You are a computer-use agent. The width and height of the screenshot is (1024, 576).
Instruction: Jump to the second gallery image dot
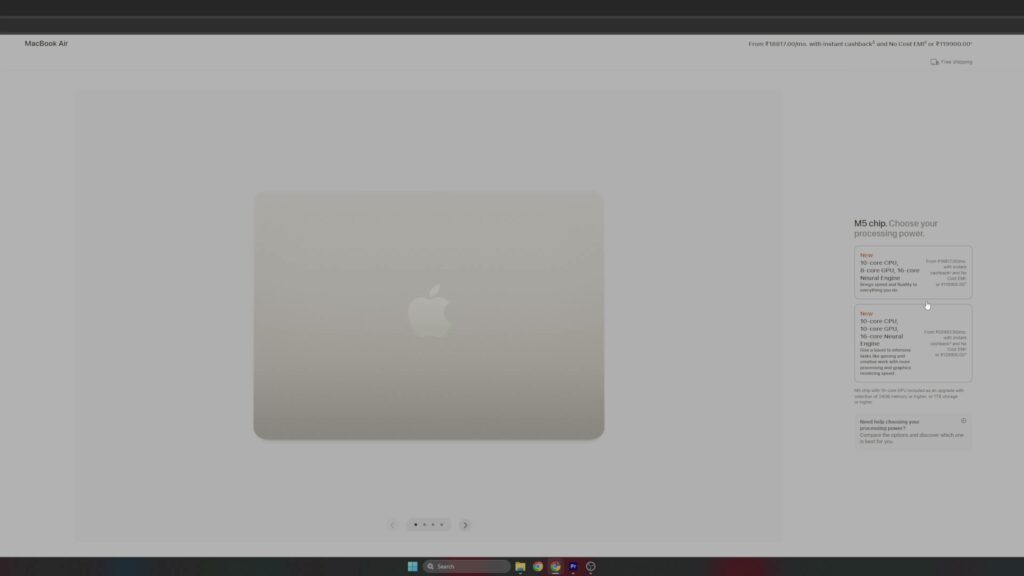(x=424, y=525)
